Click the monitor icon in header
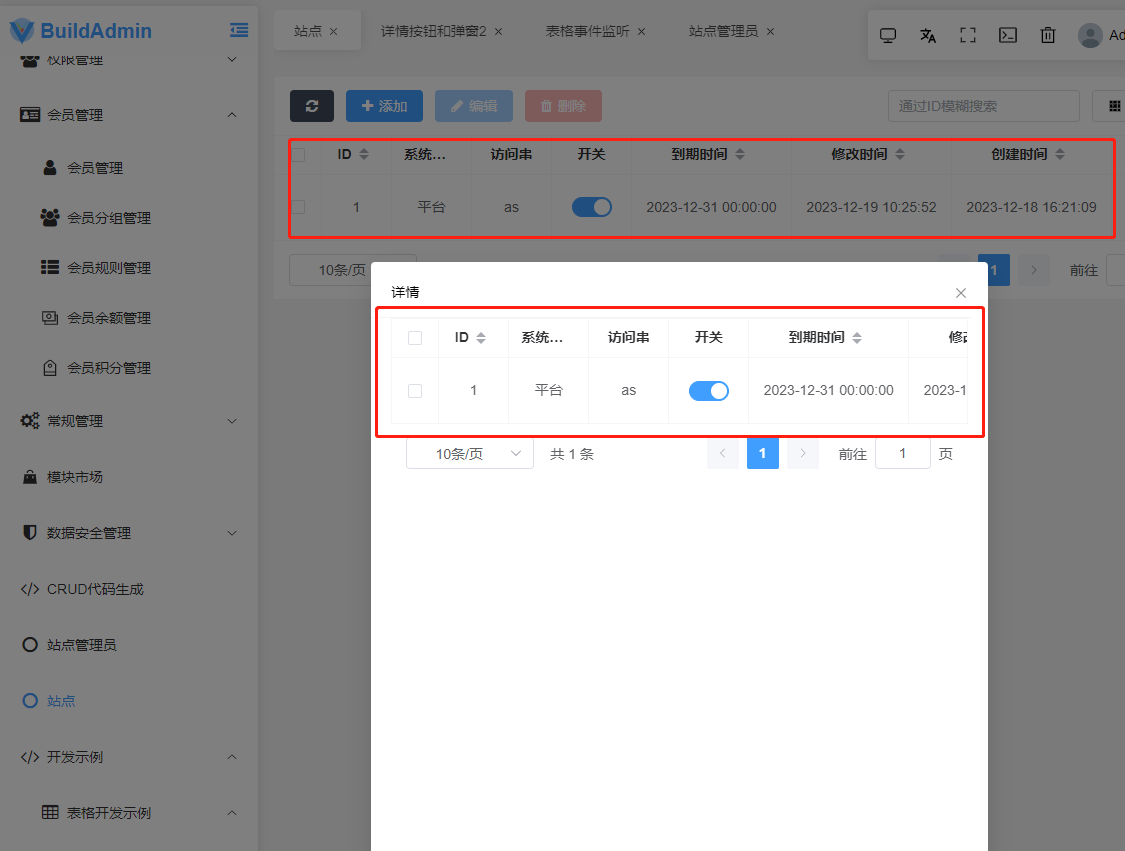The height and width of the screenshot is (851, 1125). (888, 35)
